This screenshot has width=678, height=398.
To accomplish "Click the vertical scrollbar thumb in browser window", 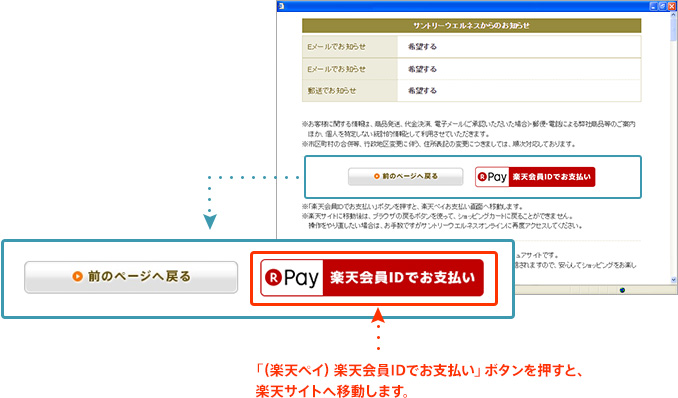I will (674, 29).
